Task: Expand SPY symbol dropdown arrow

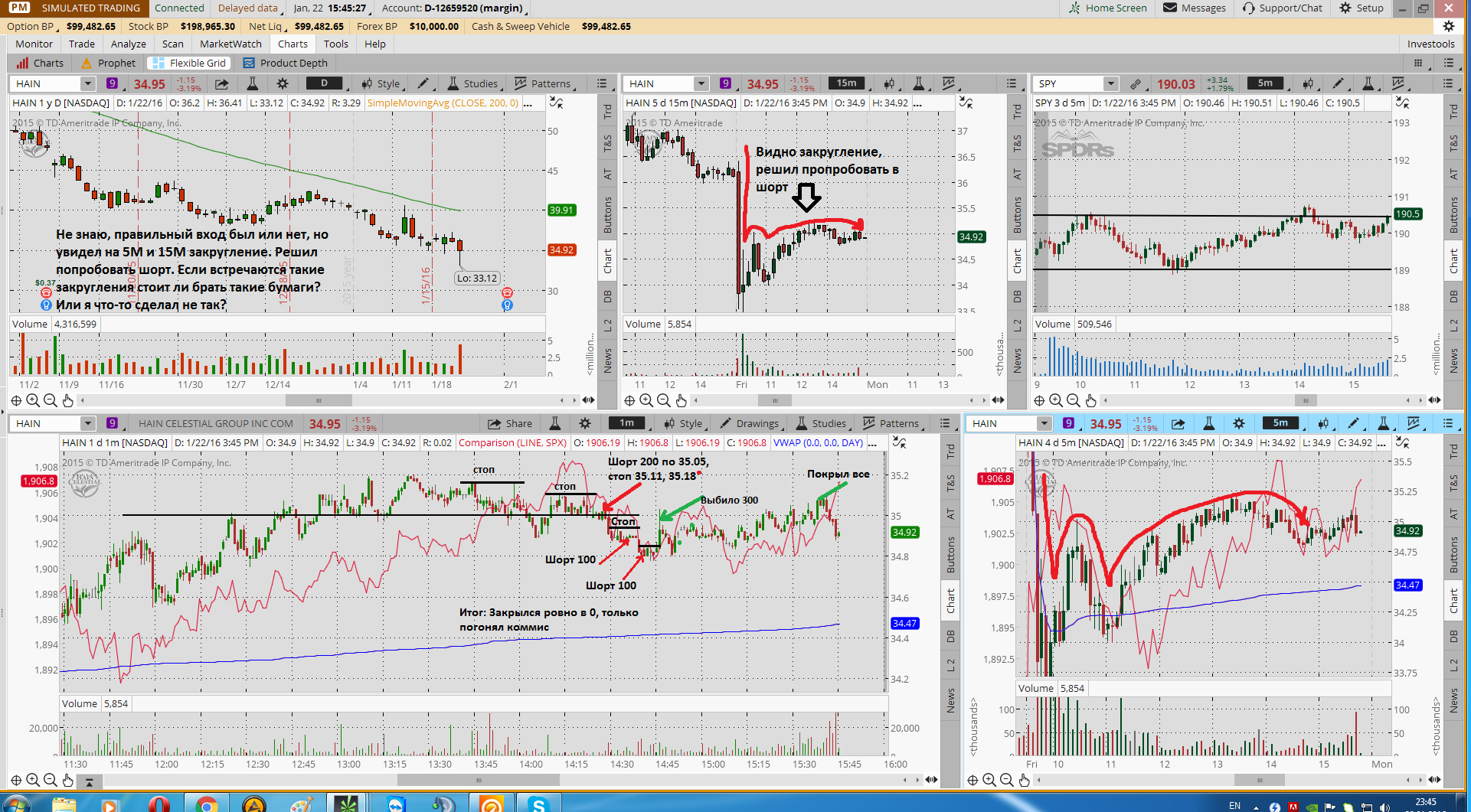Action: pos(1110,83)
